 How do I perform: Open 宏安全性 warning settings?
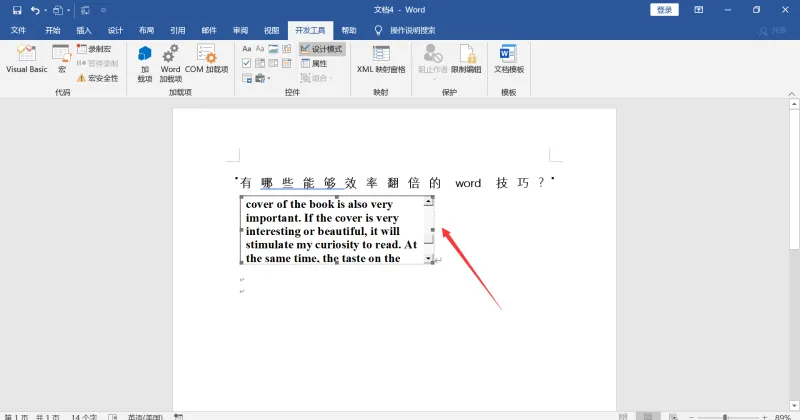point(97,78)
